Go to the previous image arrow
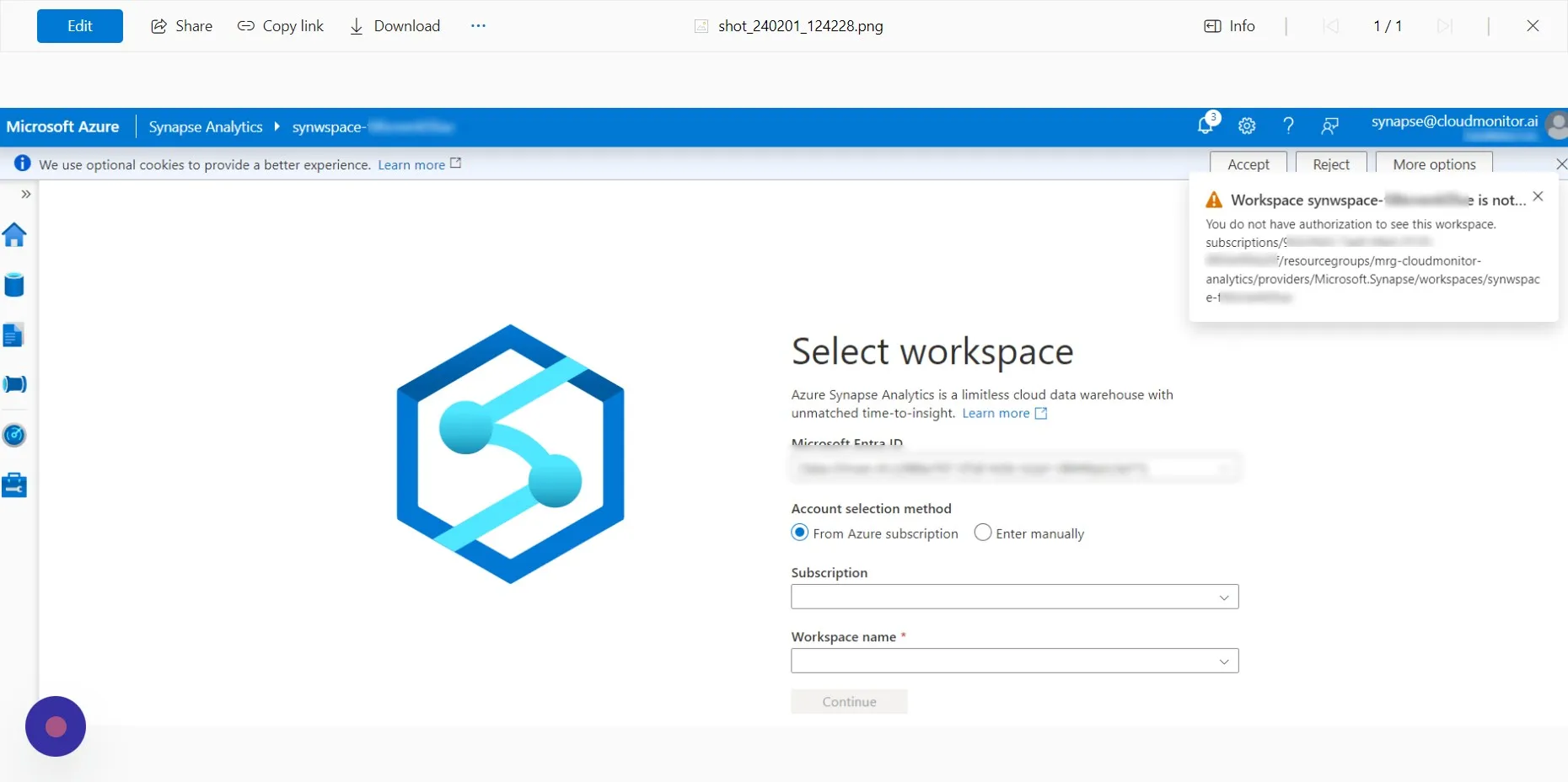Screen dimensions: 1568x782 click(x=1331, y=26)
